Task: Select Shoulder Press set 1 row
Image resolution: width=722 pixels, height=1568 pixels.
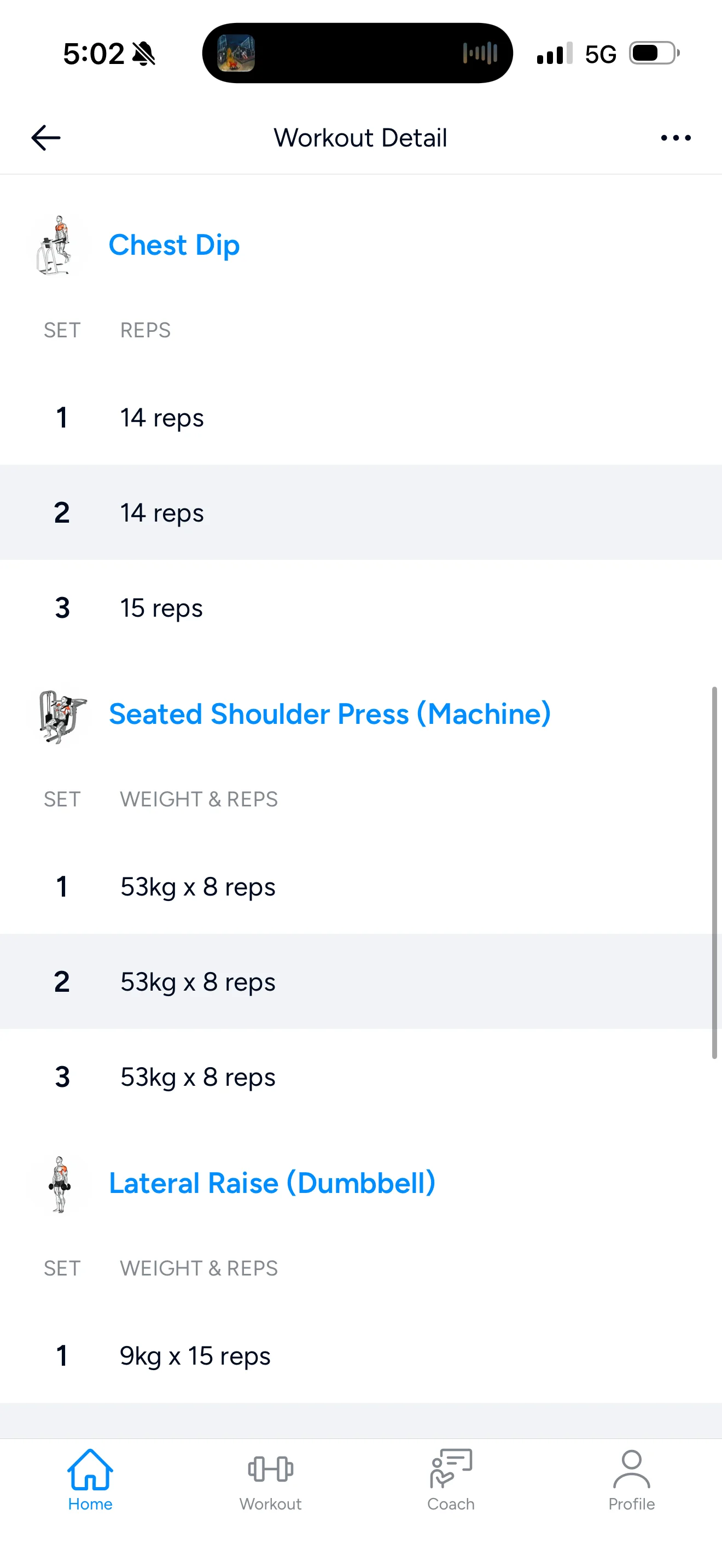Action: [x=360, y=887]
